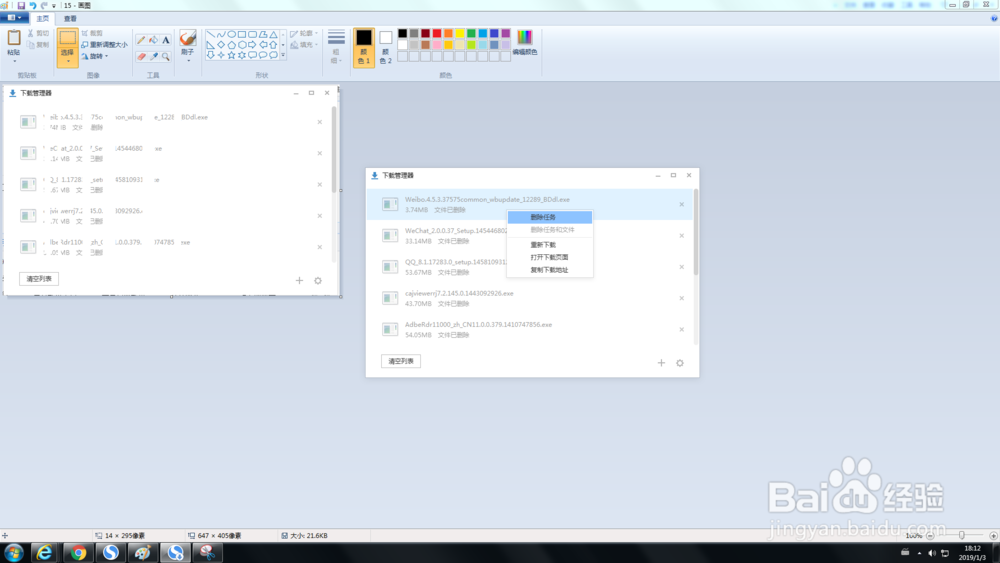The image size is (1000, 563).
Task: Expand the shapes gallery more arrow
Action: 283,55
